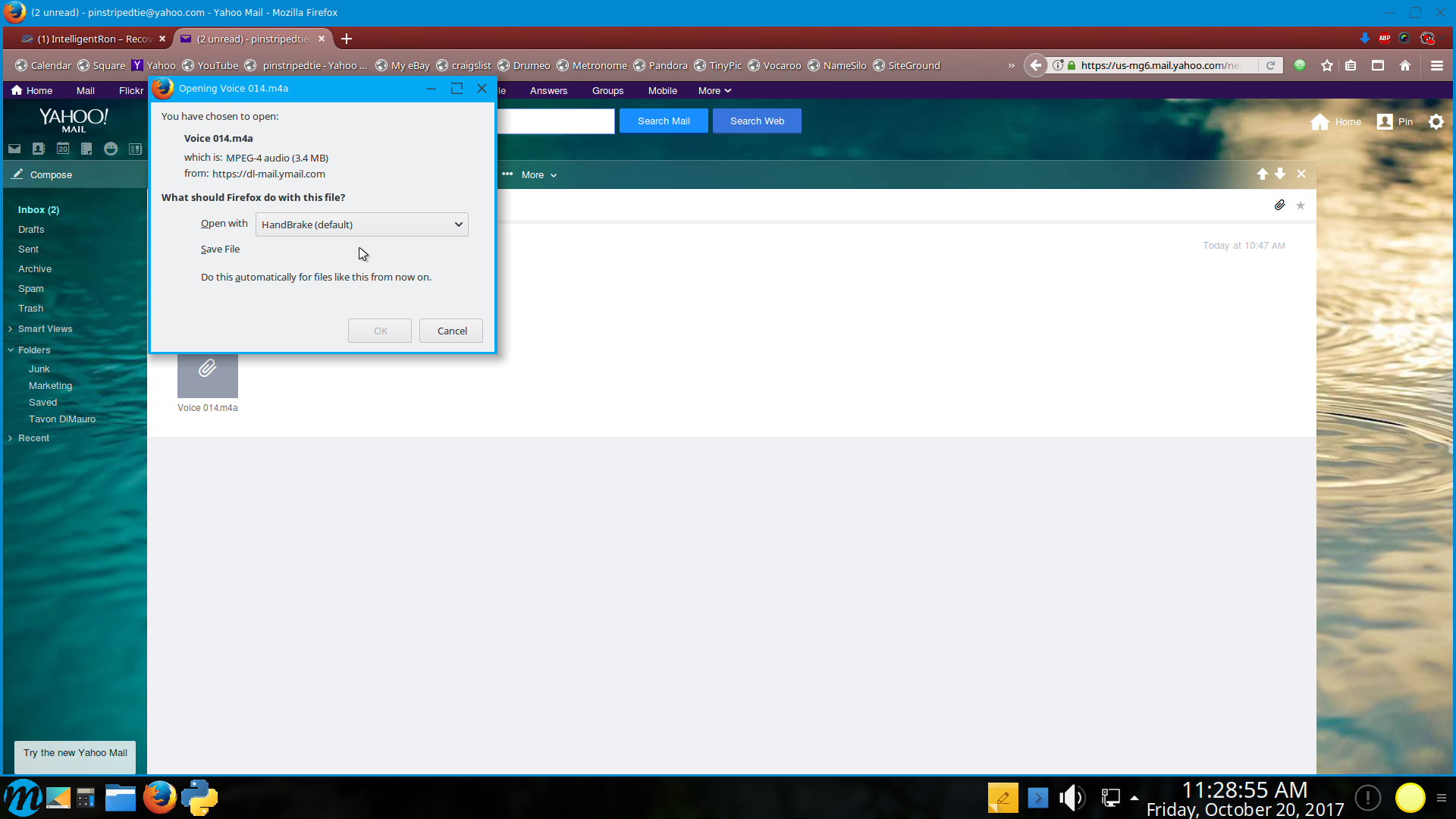
Task: Go to the previous message arrow
Action: pos(1262,174)
